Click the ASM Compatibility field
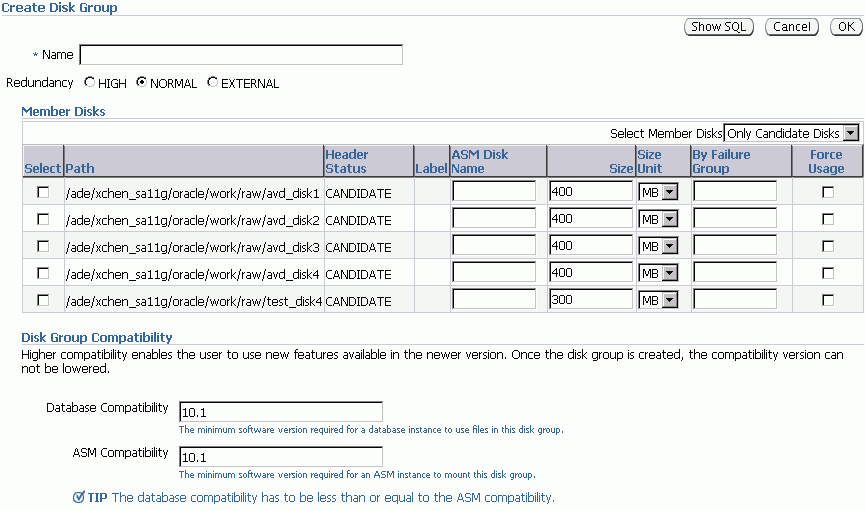Image resolution: width=865 pixels, height=511 pixels. 281,457
